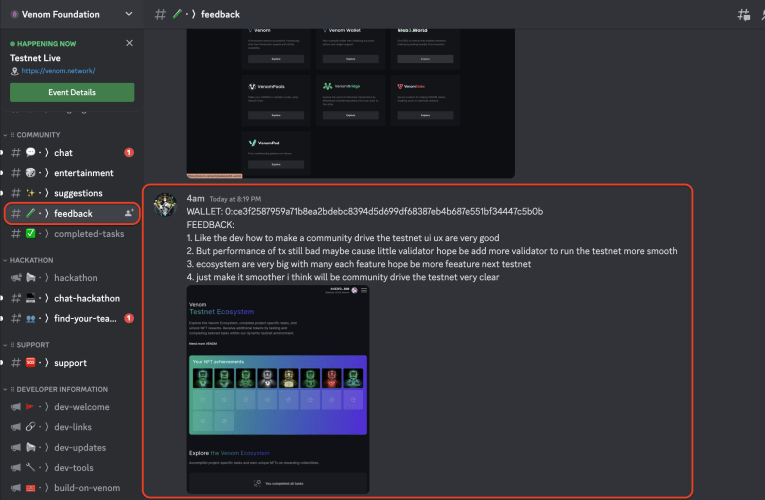765x500 pixels.
Task: Click the SOS emoji on support channel
Action: pyautogui.click(x=30, y=362)
